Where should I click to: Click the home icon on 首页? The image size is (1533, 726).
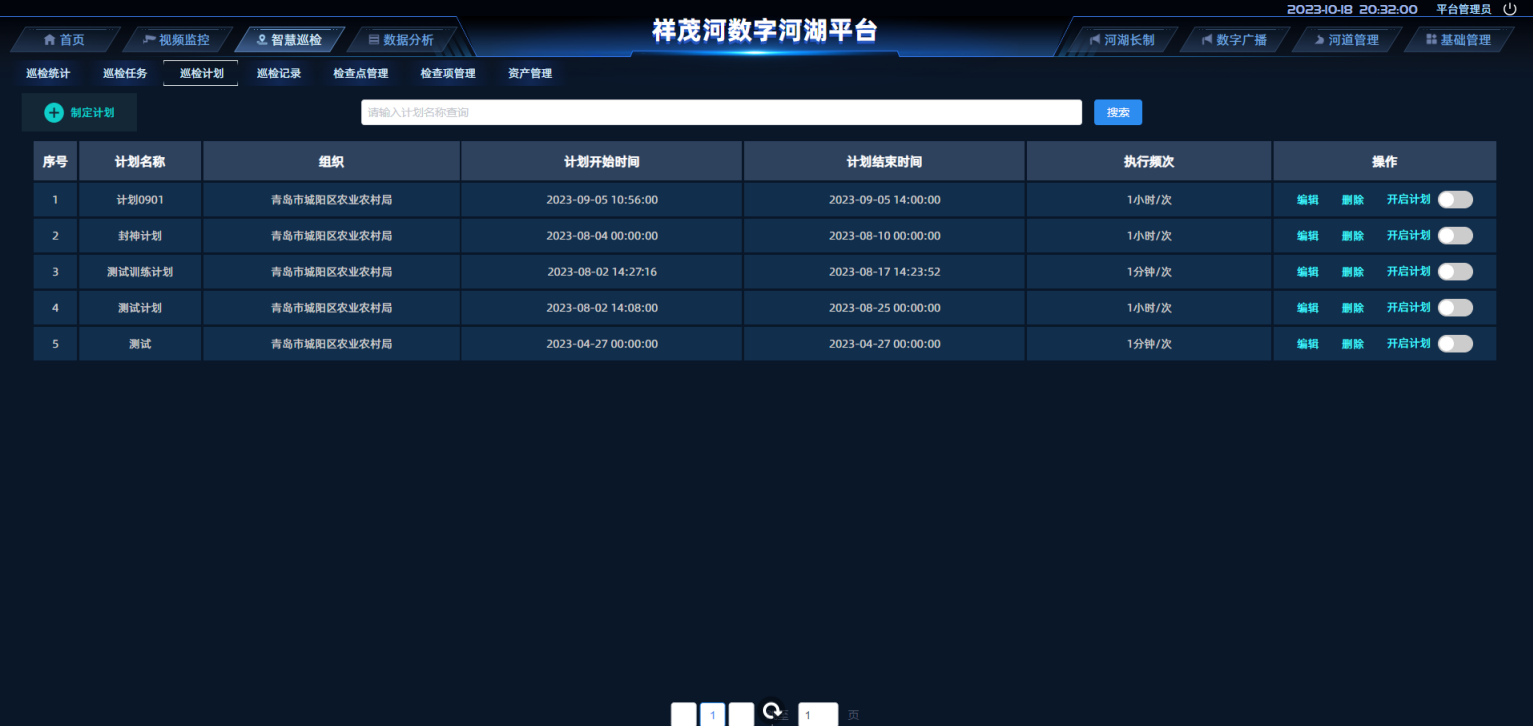(49, 40)
